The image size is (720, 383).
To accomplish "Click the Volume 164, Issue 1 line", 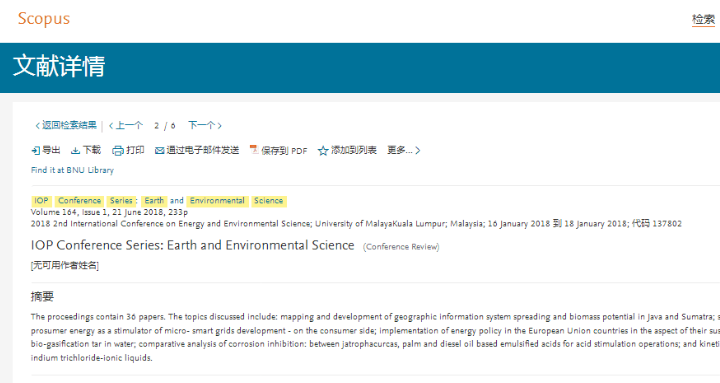I will coord(109,212).
